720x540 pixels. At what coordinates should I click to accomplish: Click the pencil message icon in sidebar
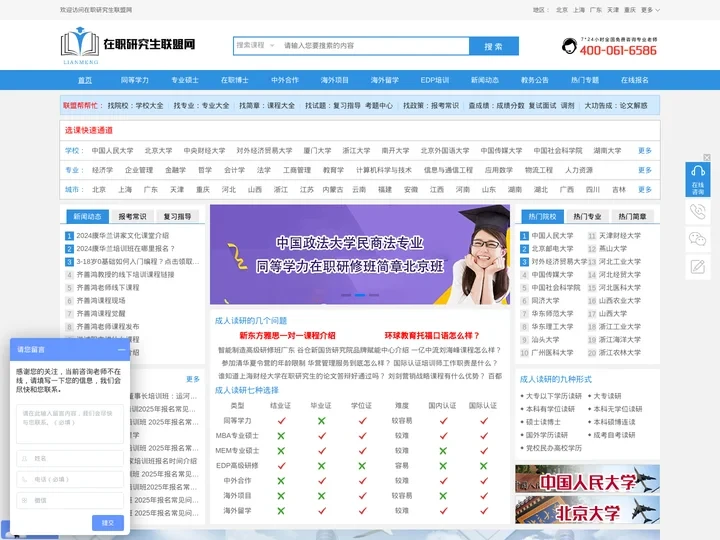(698, 266)
